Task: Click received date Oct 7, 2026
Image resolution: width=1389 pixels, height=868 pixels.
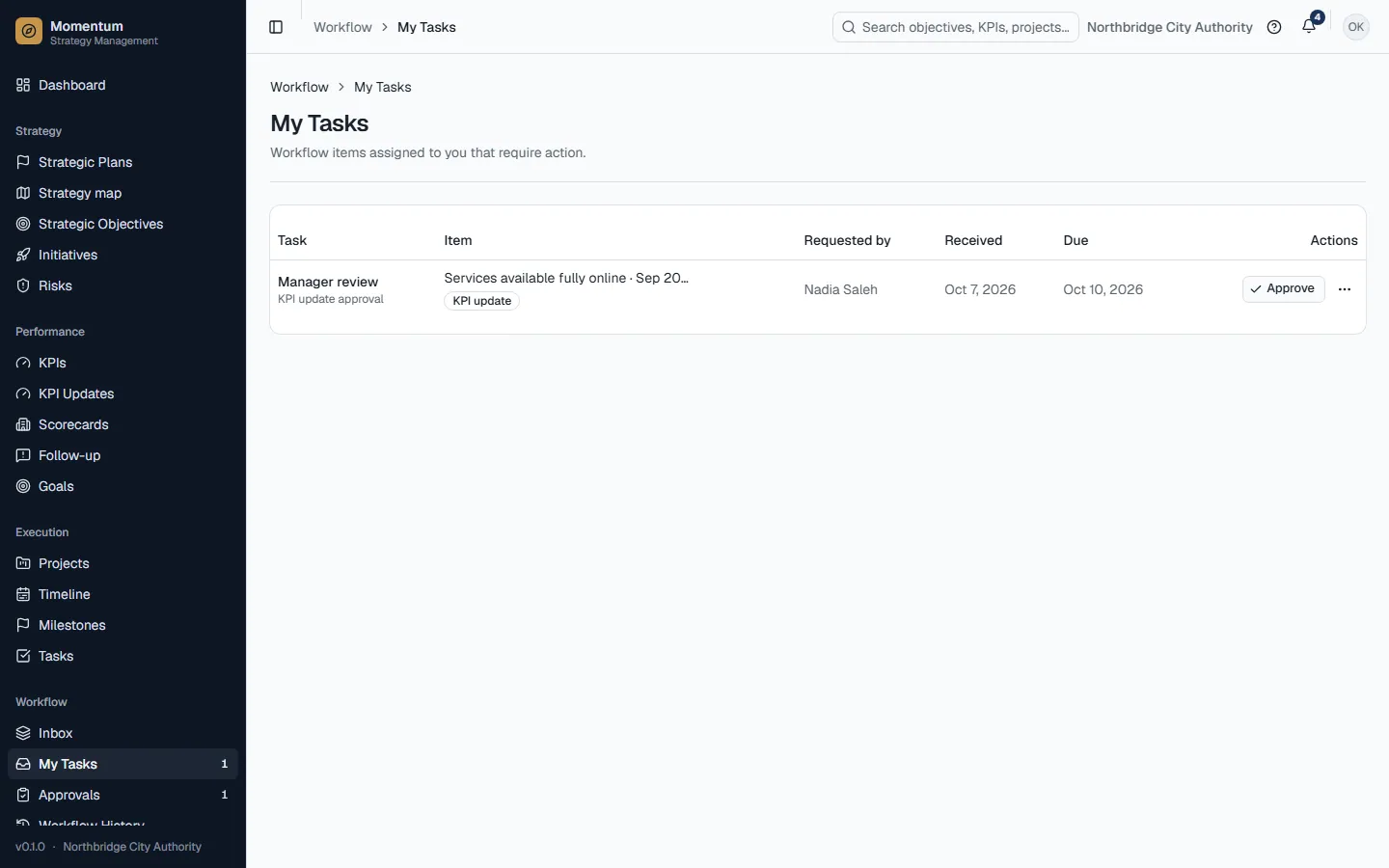Action: tap(980, 289)
